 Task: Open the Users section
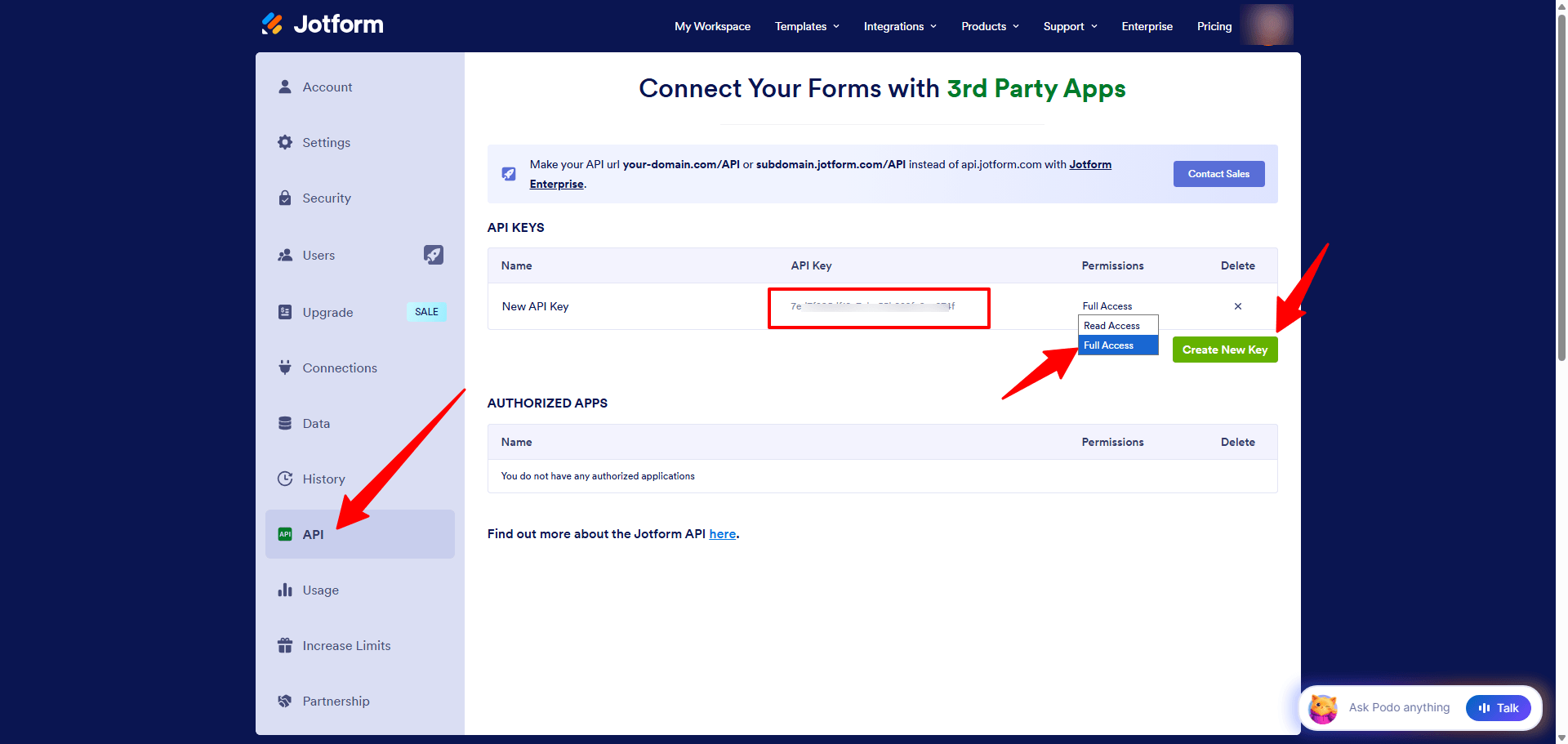click(360, 255)
